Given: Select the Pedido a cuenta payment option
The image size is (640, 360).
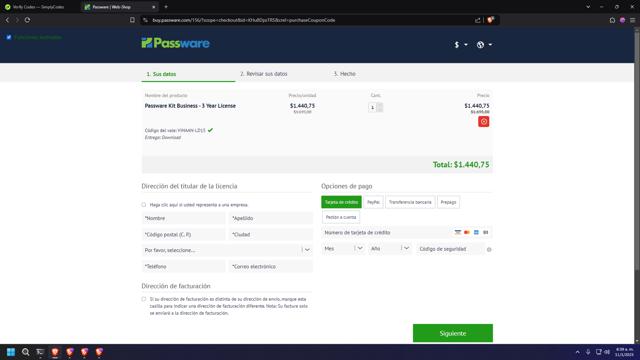Looking at the screenshot, I should [341, 217].
